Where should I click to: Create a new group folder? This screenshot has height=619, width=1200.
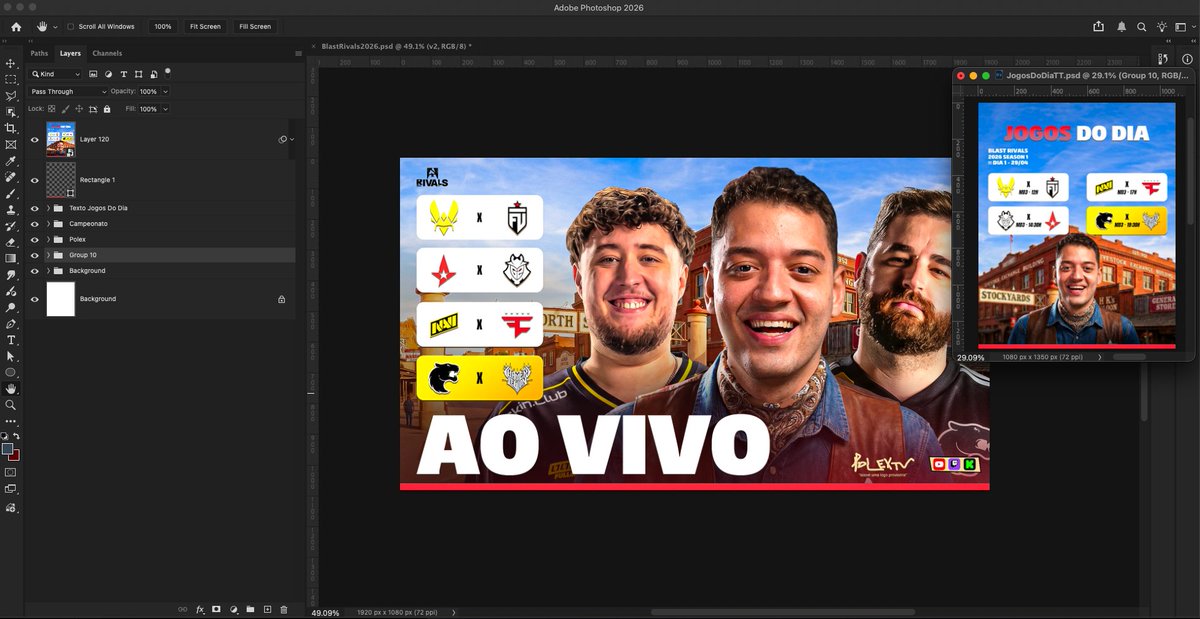coord(250,609)
